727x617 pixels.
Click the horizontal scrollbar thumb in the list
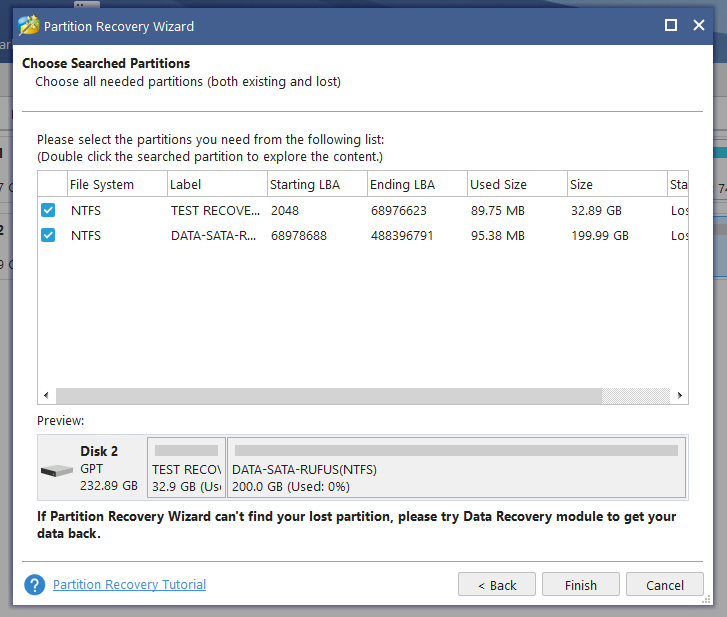point(329,395)
